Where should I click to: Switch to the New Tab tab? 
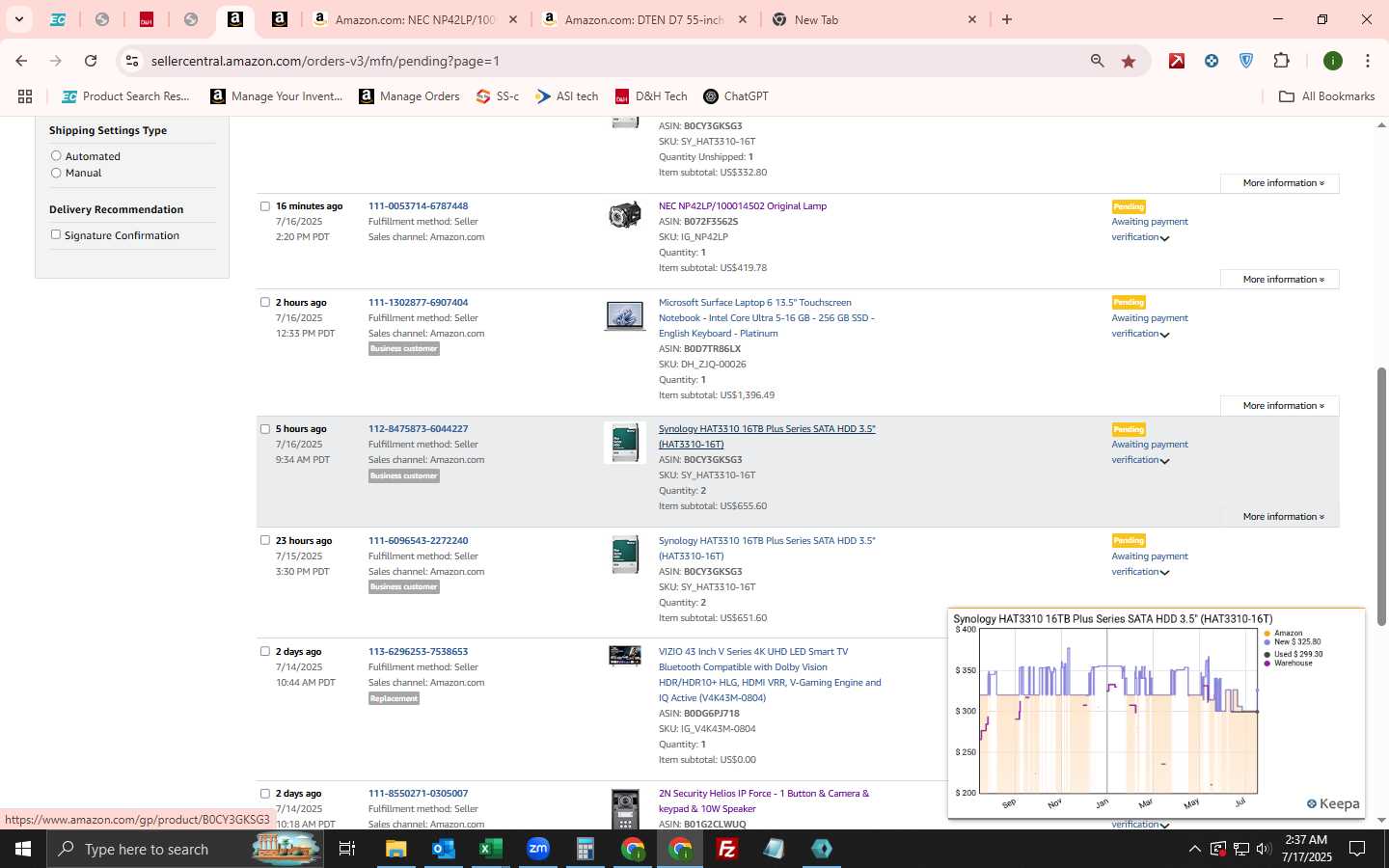point(873,19)
